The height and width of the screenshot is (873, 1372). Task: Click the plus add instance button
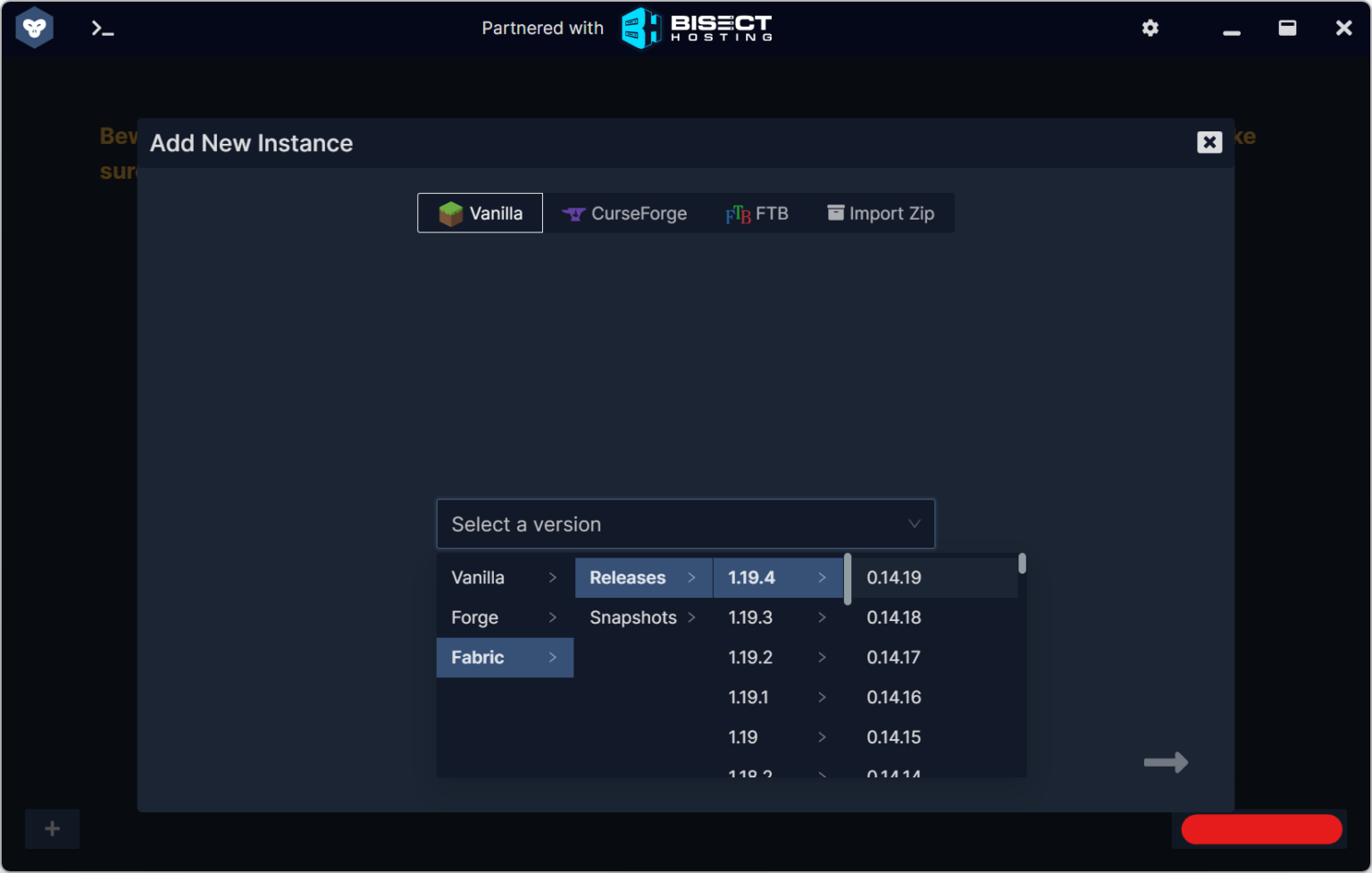pos(53,828)
